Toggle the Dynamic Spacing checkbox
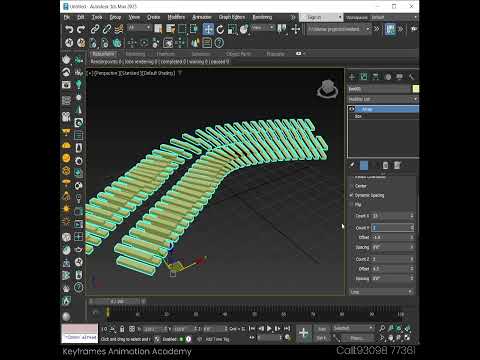This screenshot has width=480, height=360. 351,195
